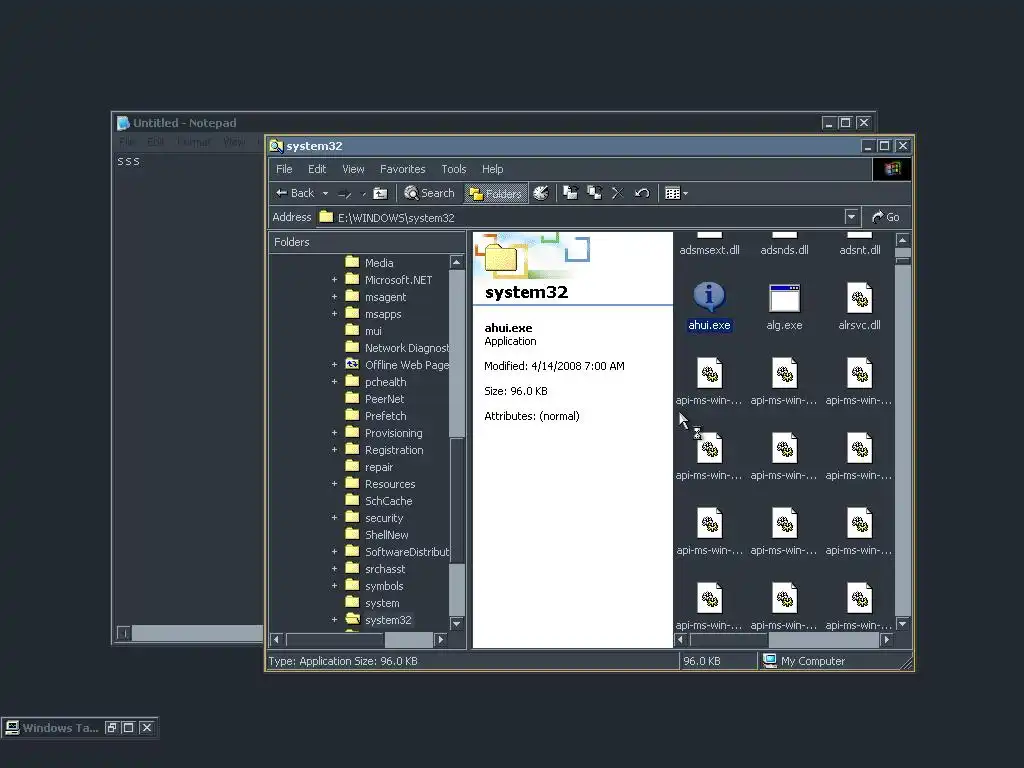Go up one folder level with Up icon
Screen dimensions: 1024x768
pyautogui.click(x=380, y=193)
